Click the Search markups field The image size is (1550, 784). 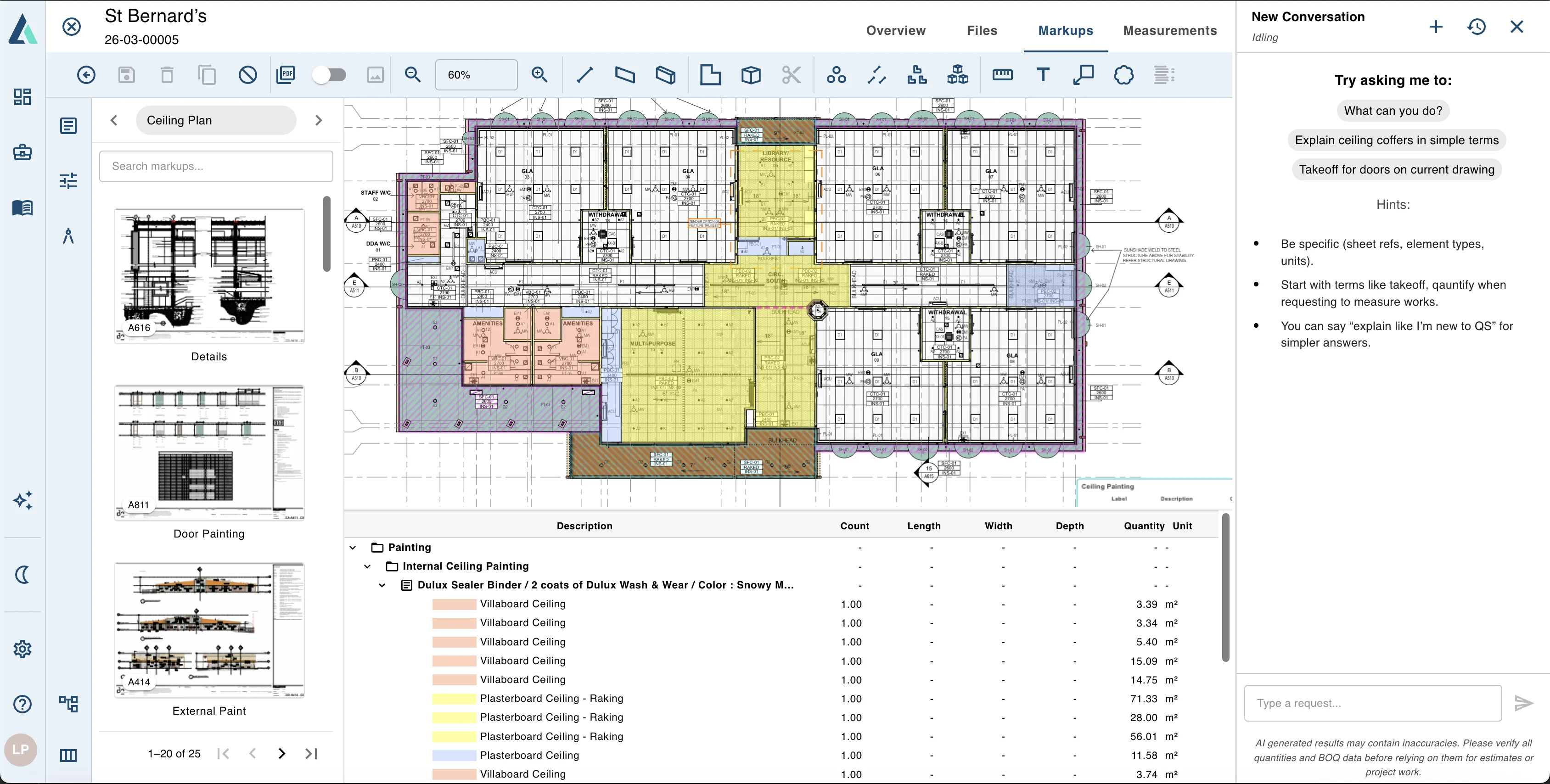point(216,166)
